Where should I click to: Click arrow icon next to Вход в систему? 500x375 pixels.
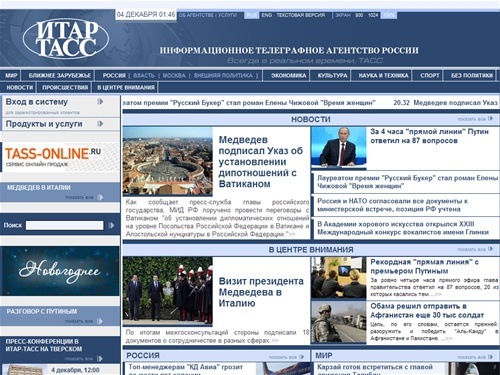click(x=100, y=102)
